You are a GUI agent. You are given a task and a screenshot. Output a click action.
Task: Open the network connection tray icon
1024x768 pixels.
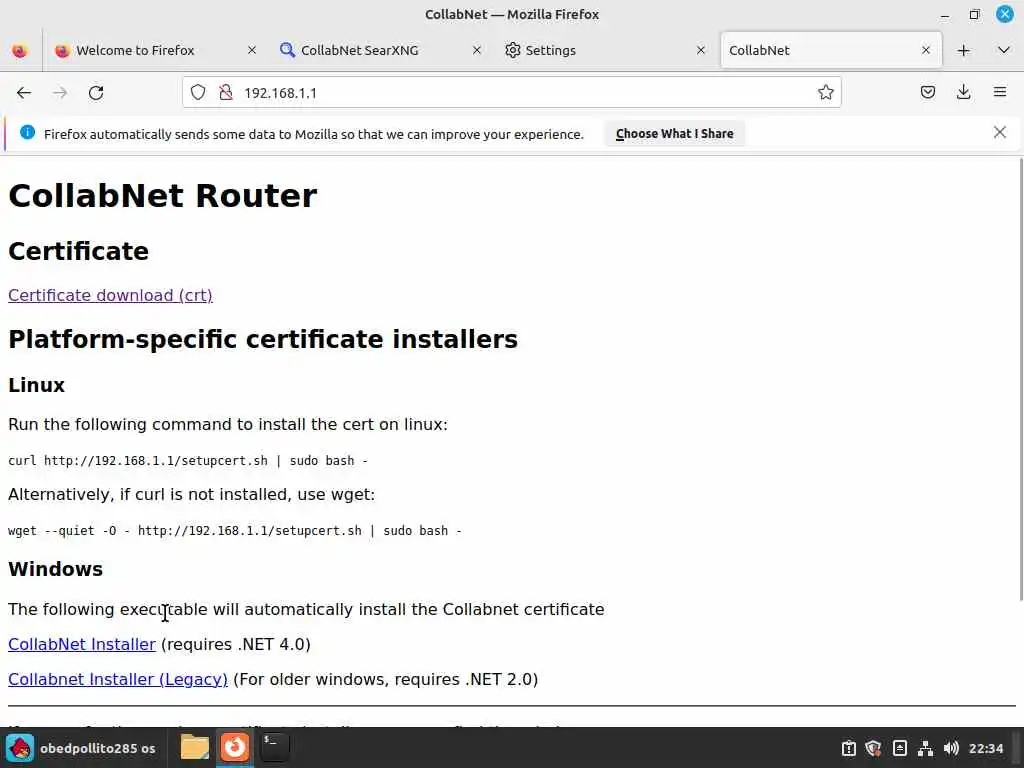click(925, 748)
